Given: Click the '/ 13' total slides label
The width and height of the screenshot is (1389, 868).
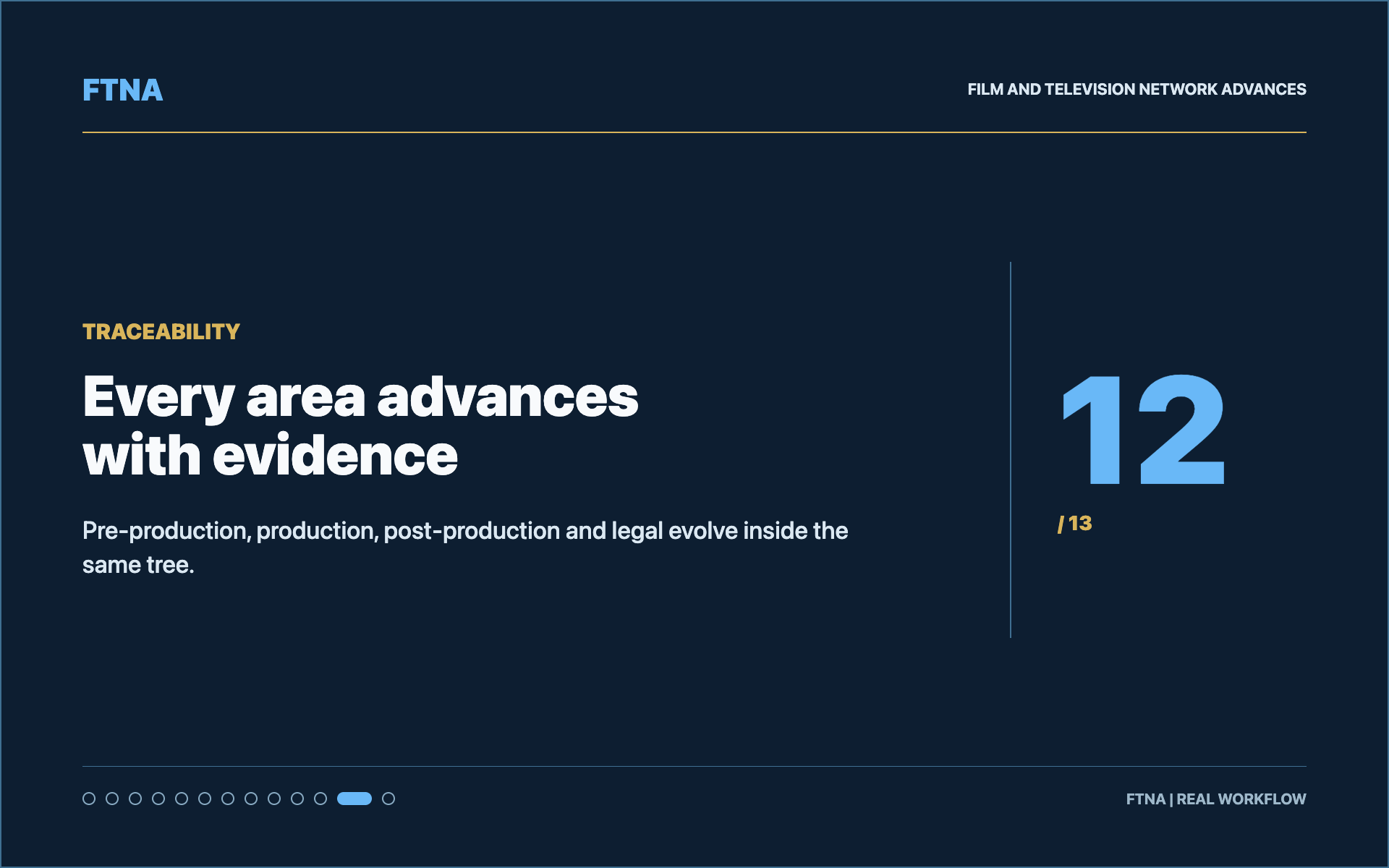Looking at the screenshot, I should click(x=1075, y=523).
